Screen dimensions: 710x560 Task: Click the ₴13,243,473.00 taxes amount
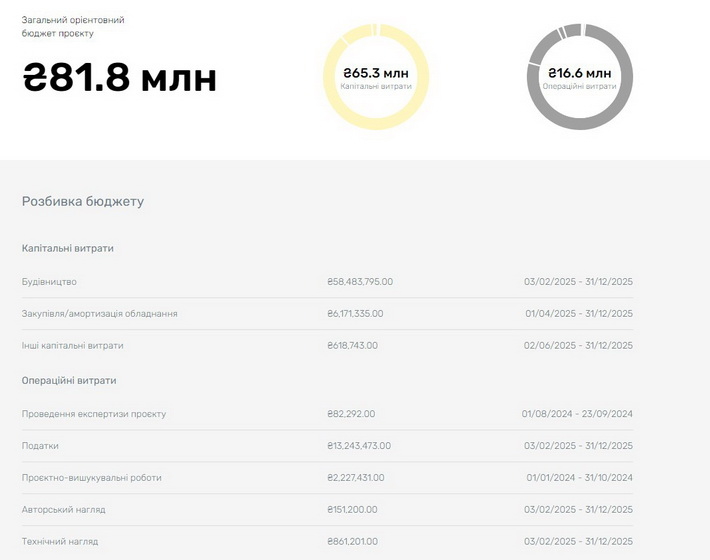pyautogui.click(x=359, y=446)
